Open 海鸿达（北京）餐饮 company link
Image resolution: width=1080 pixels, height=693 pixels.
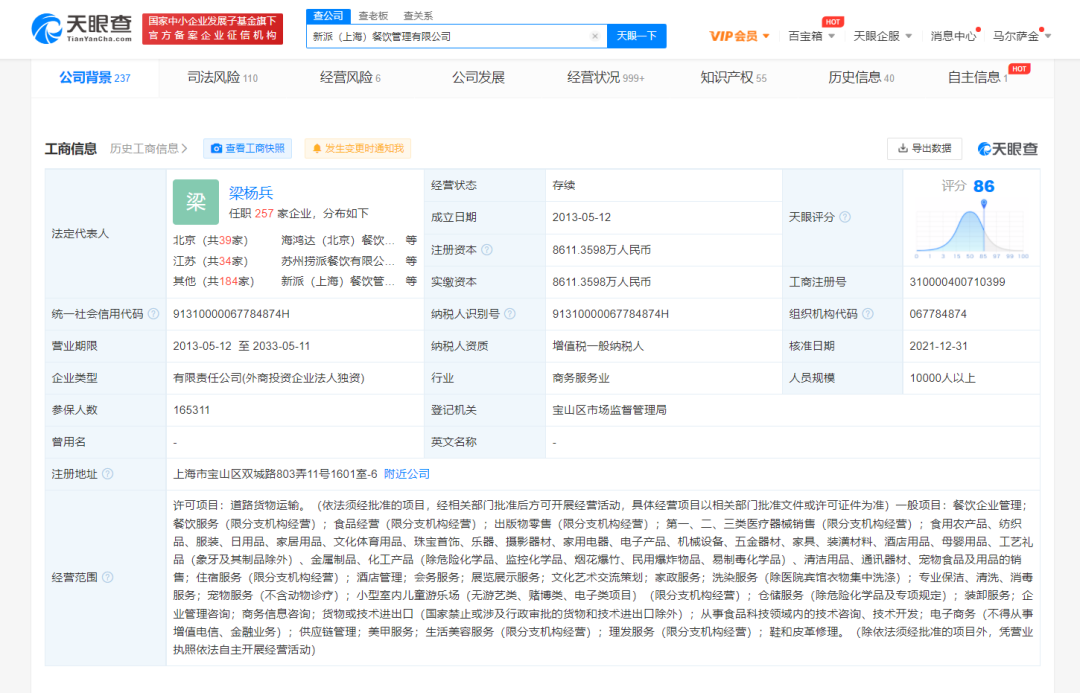(x=338, y=240)
